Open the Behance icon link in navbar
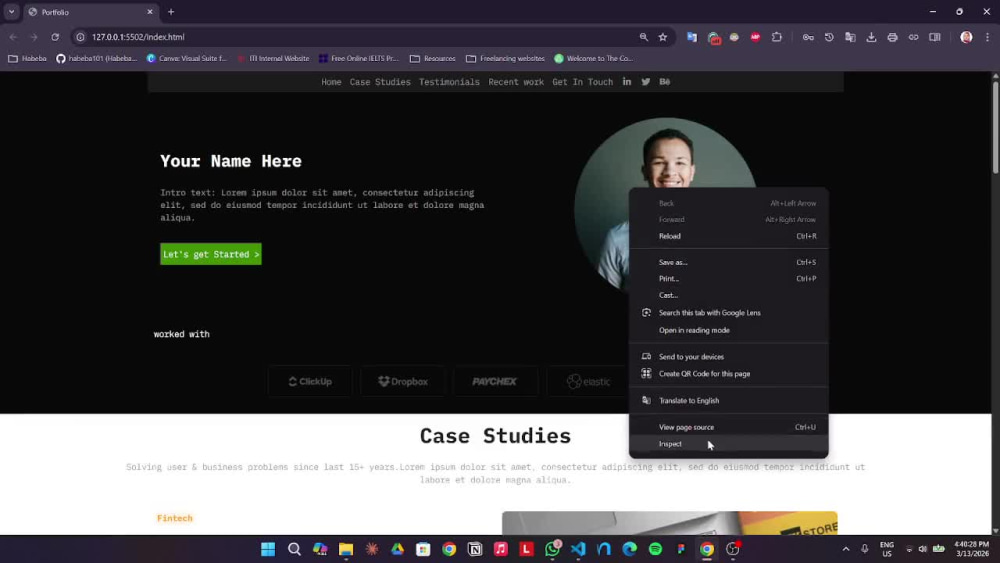This screenshot has width=1000, height=563. click(665, 82)
